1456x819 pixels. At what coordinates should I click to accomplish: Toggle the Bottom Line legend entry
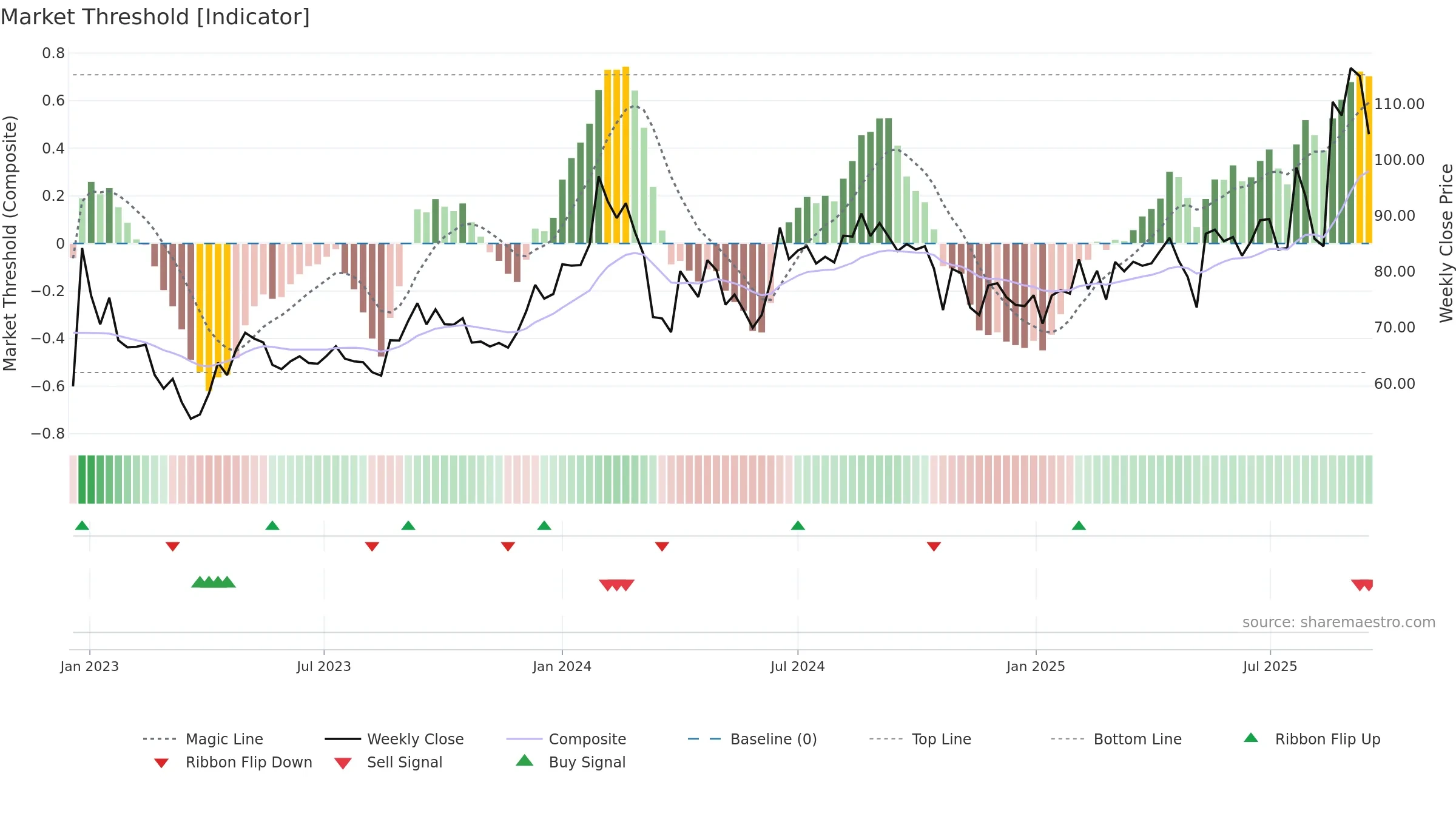point(1116,739)
